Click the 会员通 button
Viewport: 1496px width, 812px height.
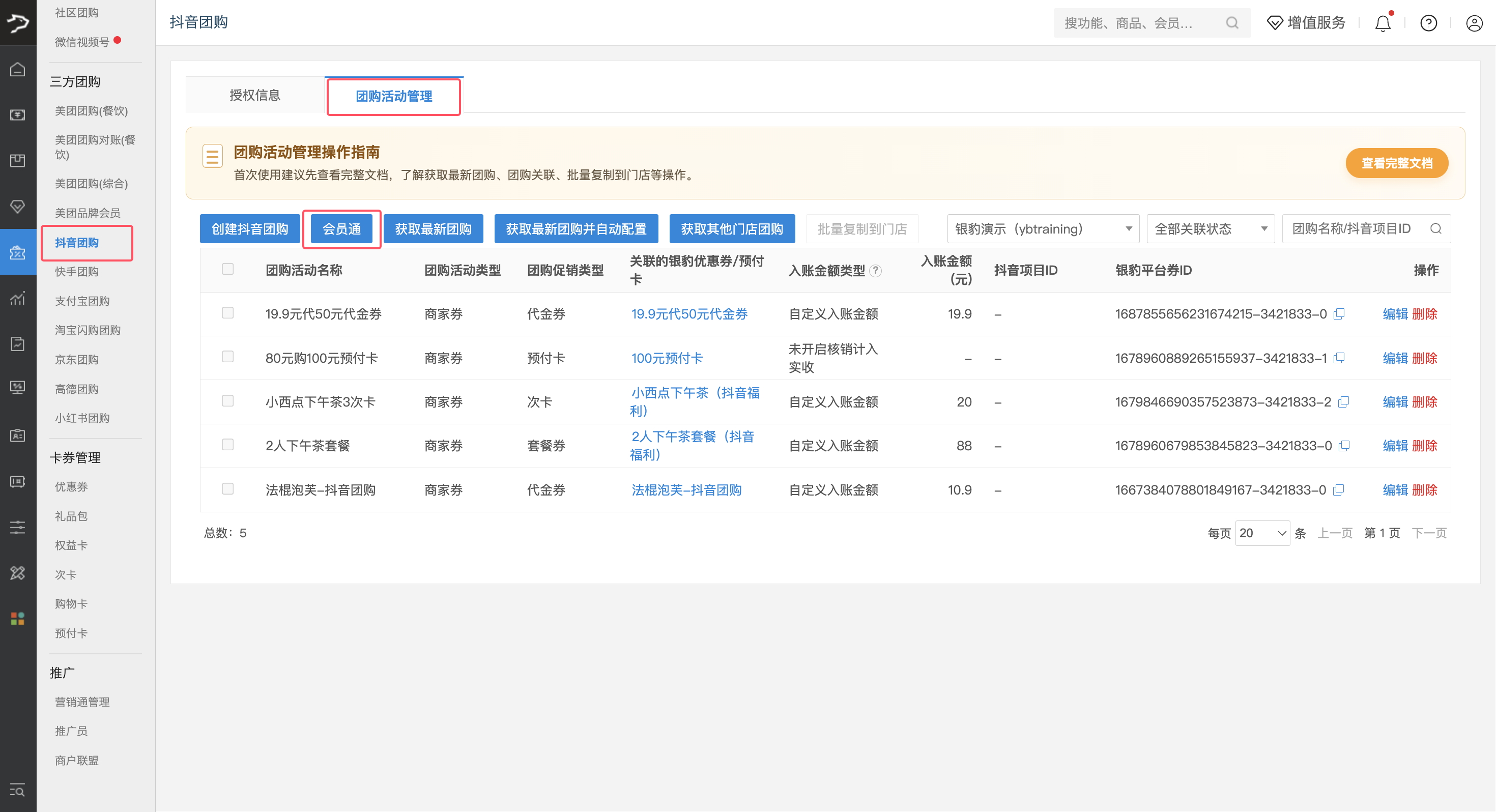341,229
